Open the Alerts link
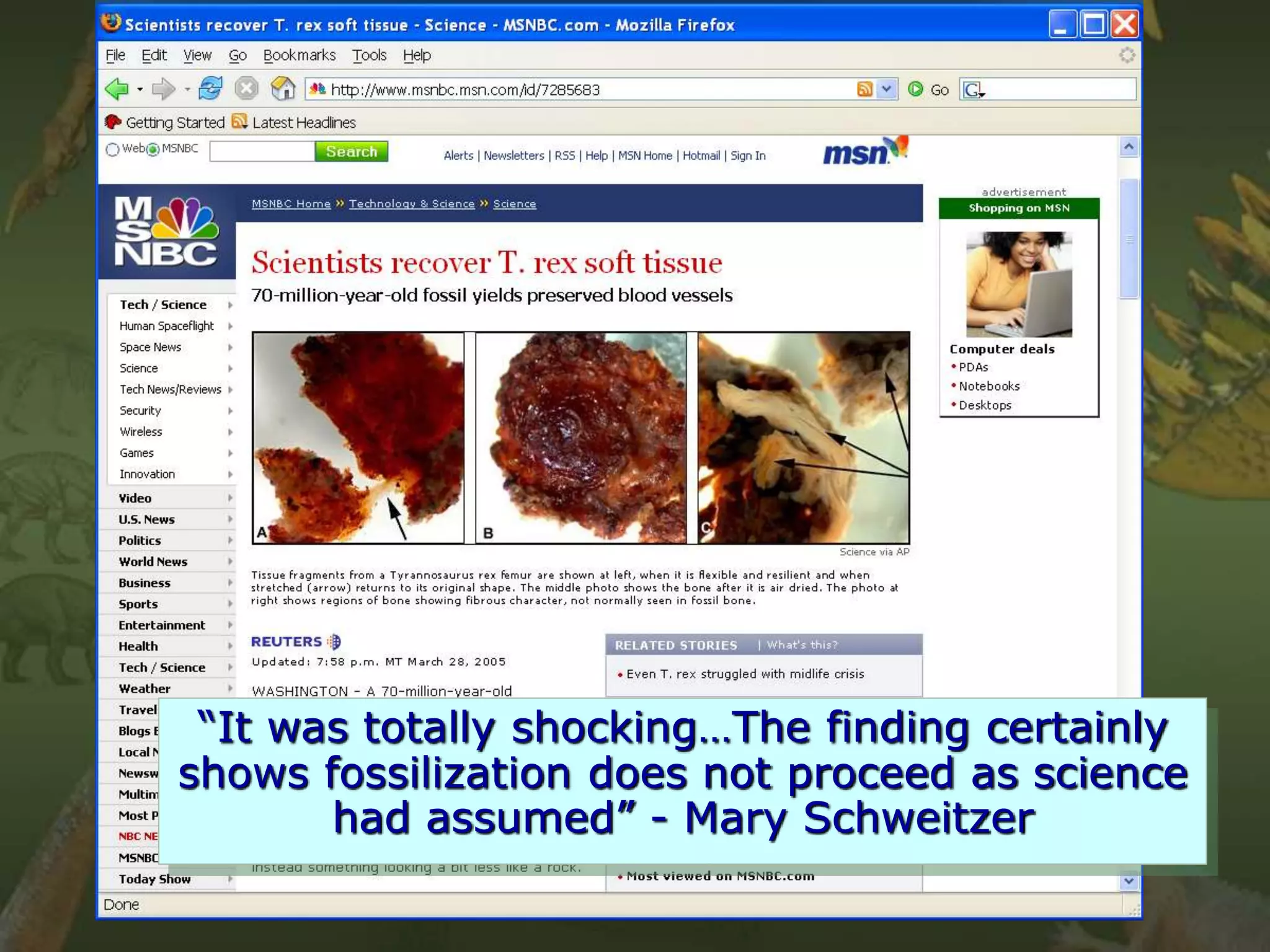 (x=458, y=156)
